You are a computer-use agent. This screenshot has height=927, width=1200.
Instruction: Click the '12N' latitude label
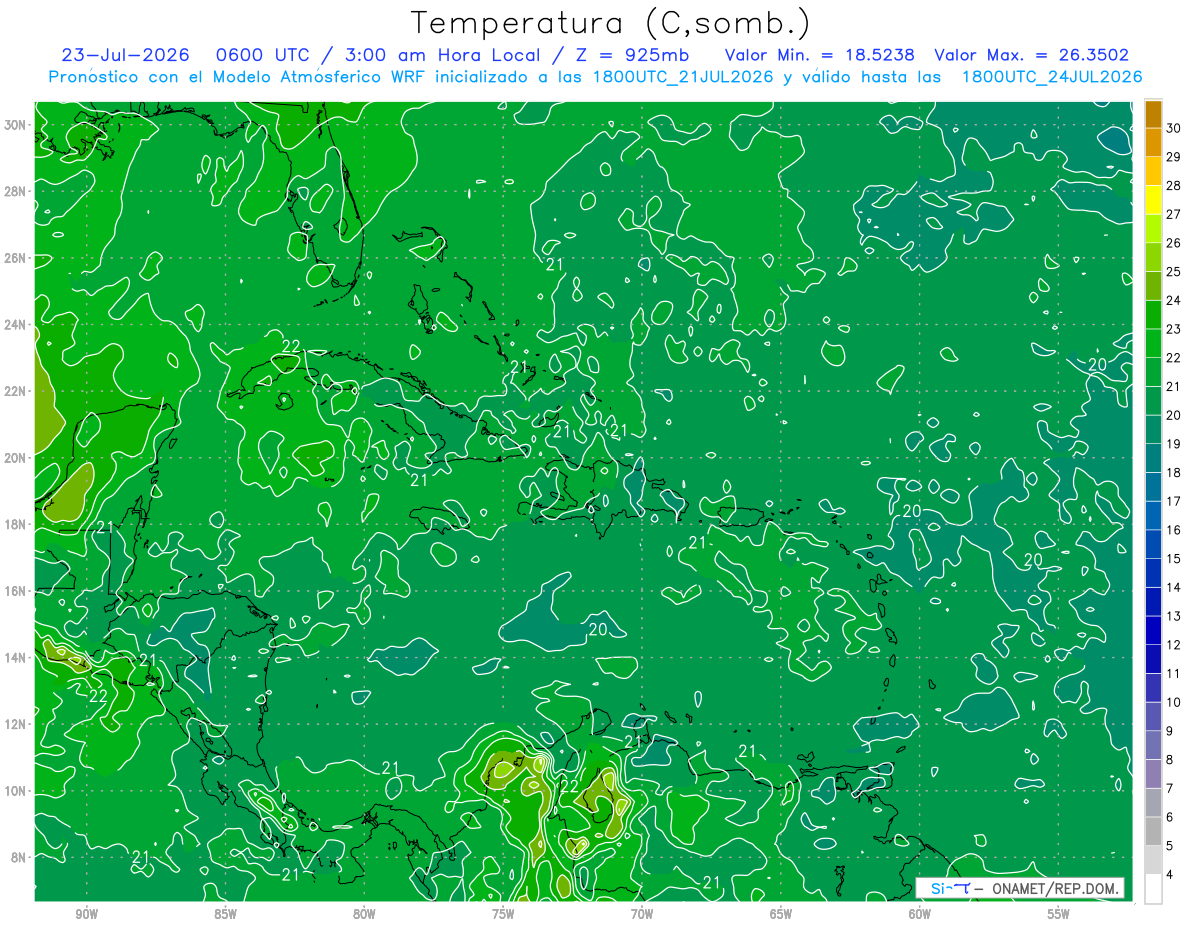15,724
